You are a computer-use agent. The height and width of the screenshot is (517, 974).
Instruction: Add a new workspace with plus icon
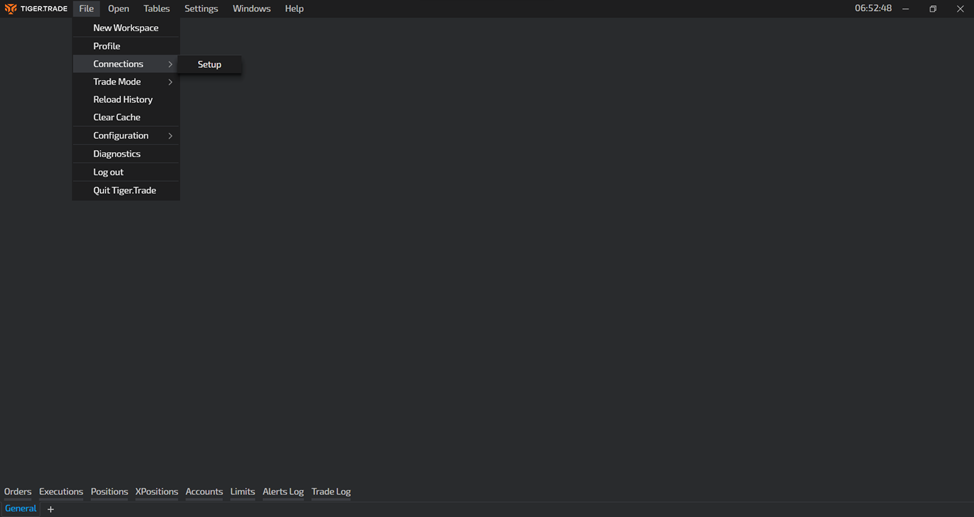(x=51, y=510)
